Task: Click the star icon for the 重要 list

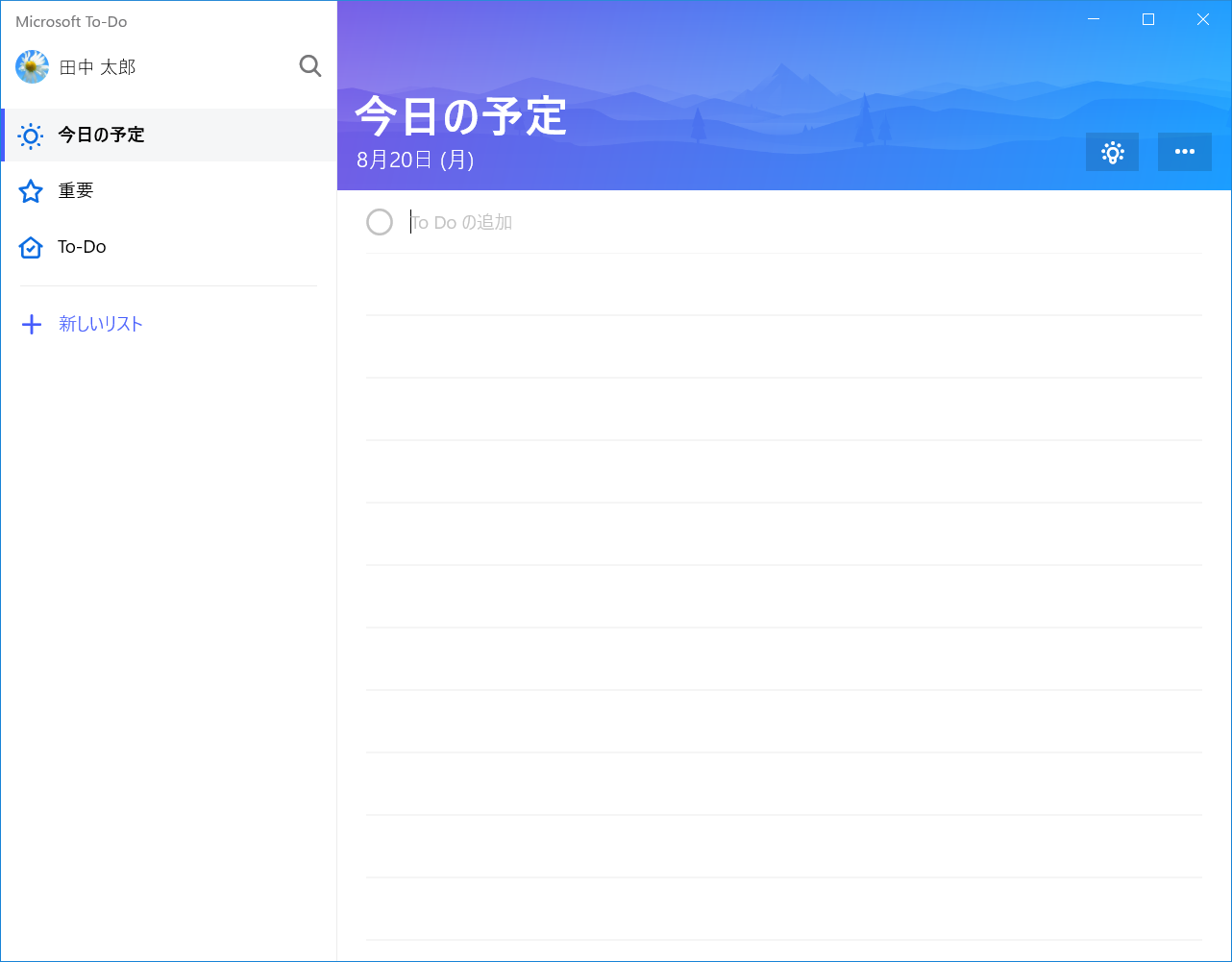Action: click(30, 191)
